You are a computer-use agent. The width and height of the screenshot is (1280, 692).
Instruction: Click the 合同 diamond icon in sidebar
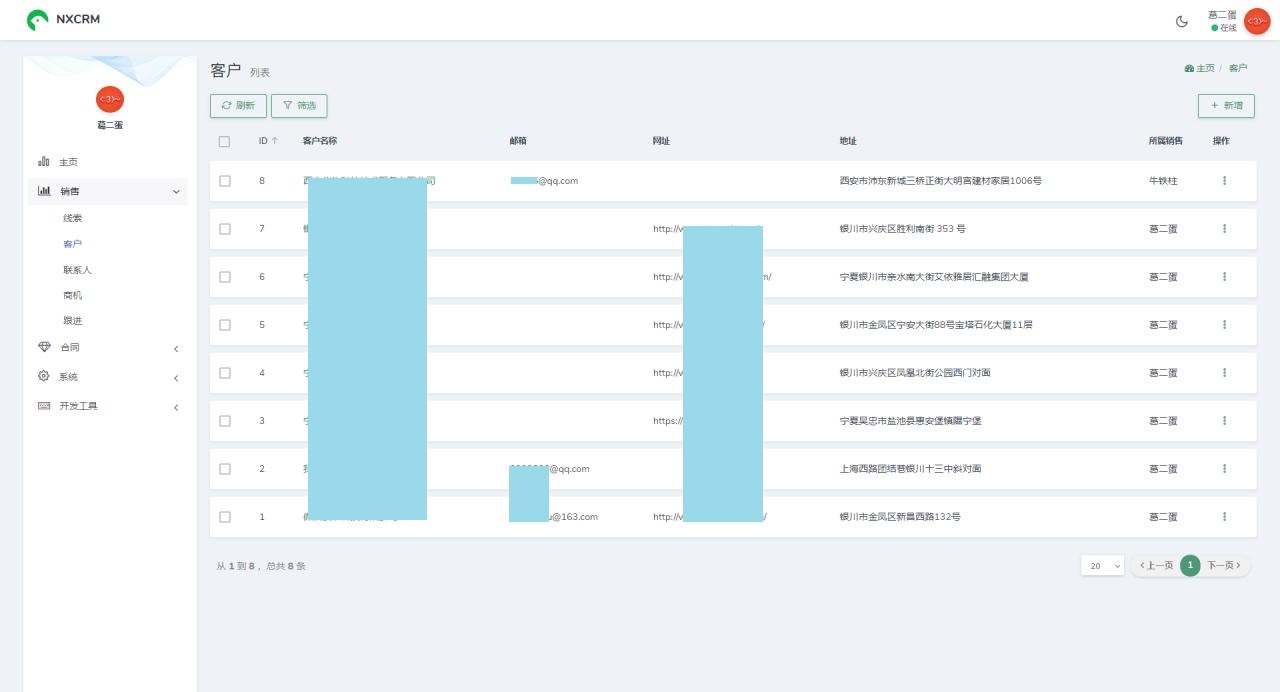click(x=44, y=347)
